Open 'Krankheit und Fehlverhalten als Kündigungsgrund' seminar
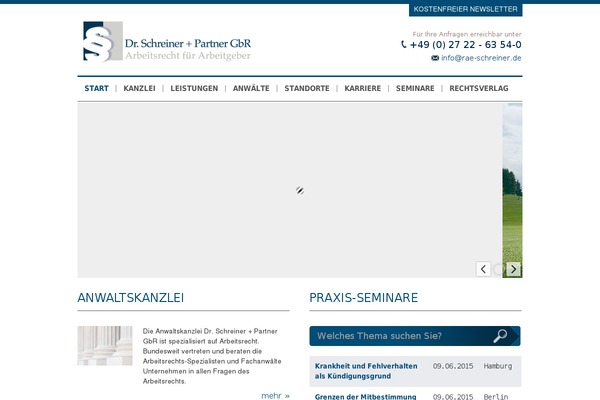The image size is (600, 400). click(x=366, y=371)
